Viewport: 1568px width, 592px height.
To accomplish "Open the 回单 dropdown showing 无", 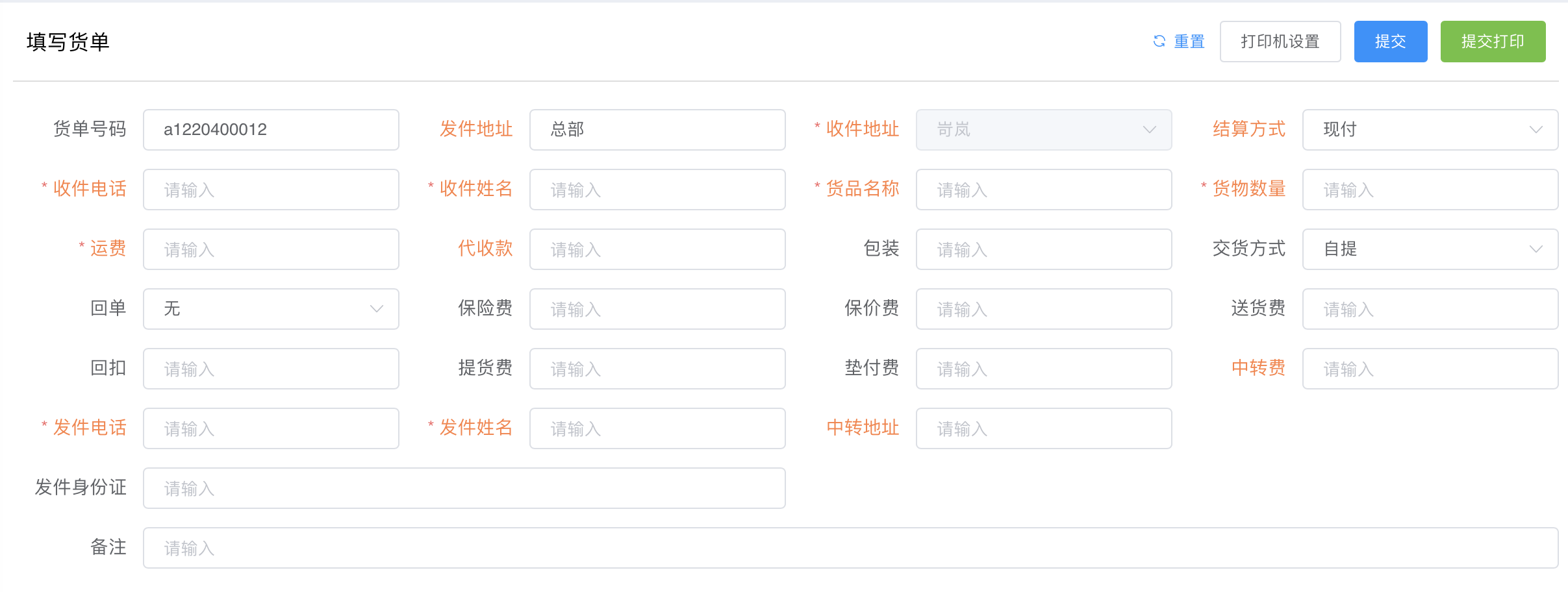I will tap(271, 309).
